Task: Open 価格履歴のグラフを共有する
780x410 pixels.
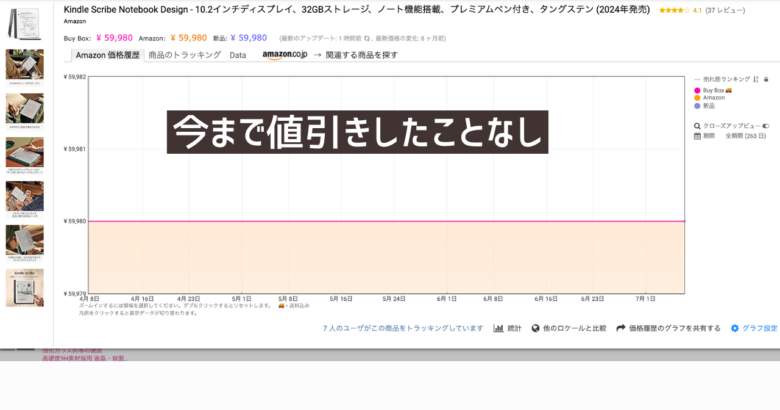Action: 675,328
